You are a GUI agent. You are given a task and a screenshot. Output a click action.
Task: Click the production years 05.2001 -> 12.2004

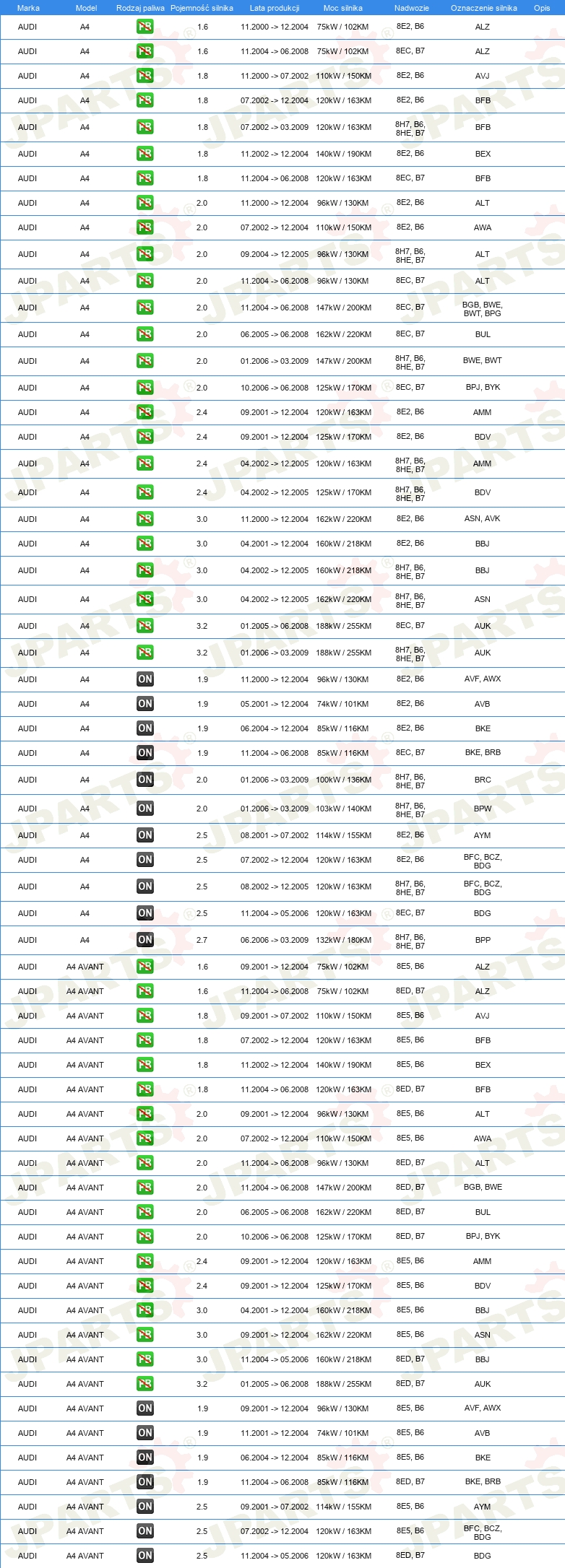click(275, 704)
